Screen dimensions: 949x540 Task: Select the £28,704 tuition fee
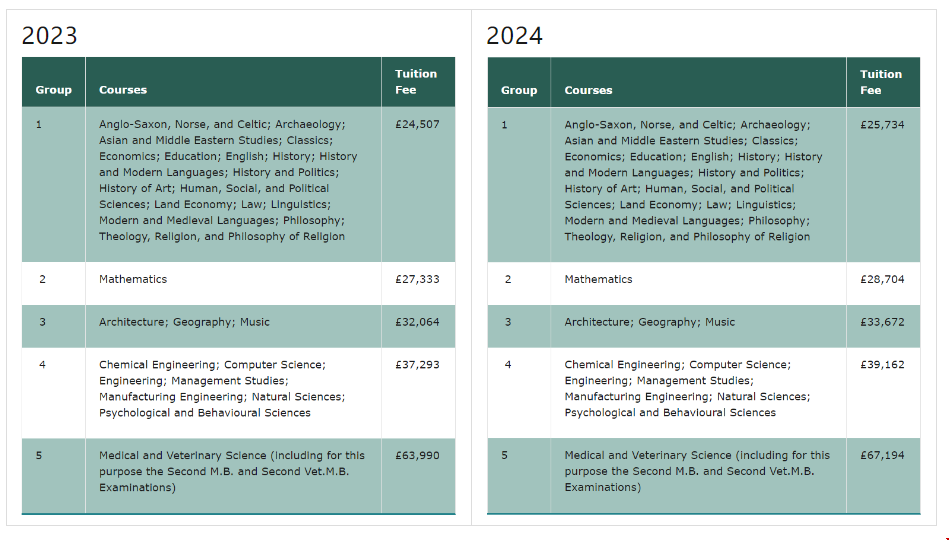(x=882, y=279)
